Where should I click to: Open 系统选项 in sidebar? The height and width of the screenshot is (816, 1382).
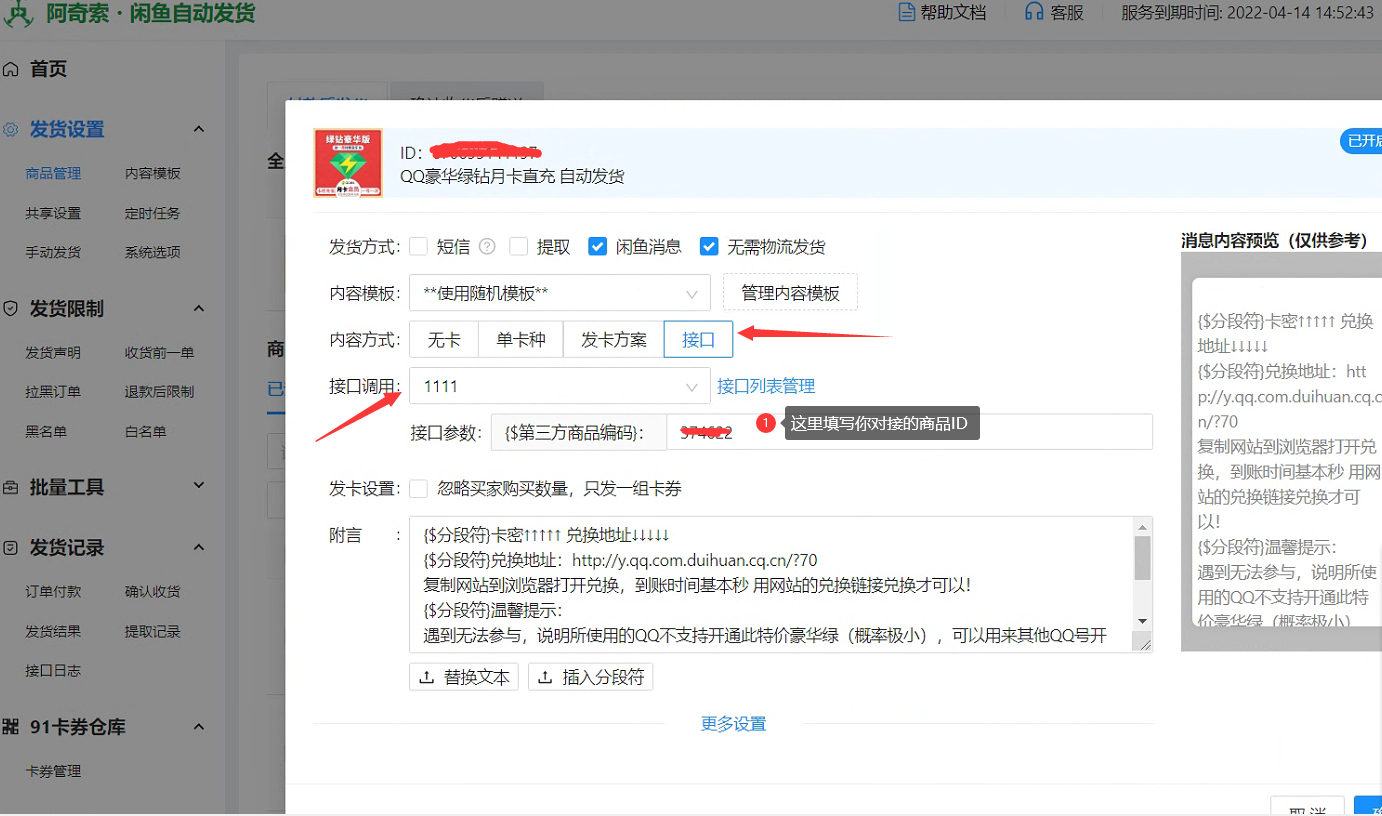tap(153, 252)
